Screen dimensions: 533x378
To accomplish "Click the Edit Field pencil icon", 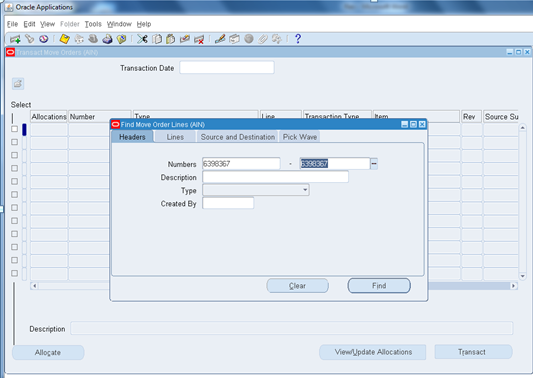I will point(220,39).
